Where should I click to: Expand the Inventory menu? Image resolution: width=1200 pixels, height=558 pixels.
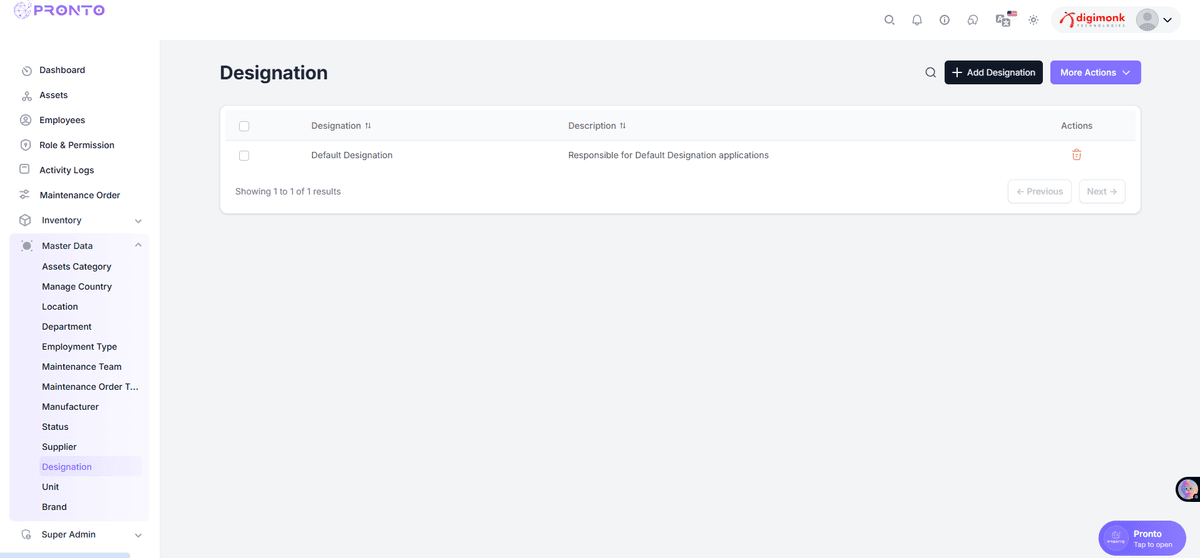(138, 221)
